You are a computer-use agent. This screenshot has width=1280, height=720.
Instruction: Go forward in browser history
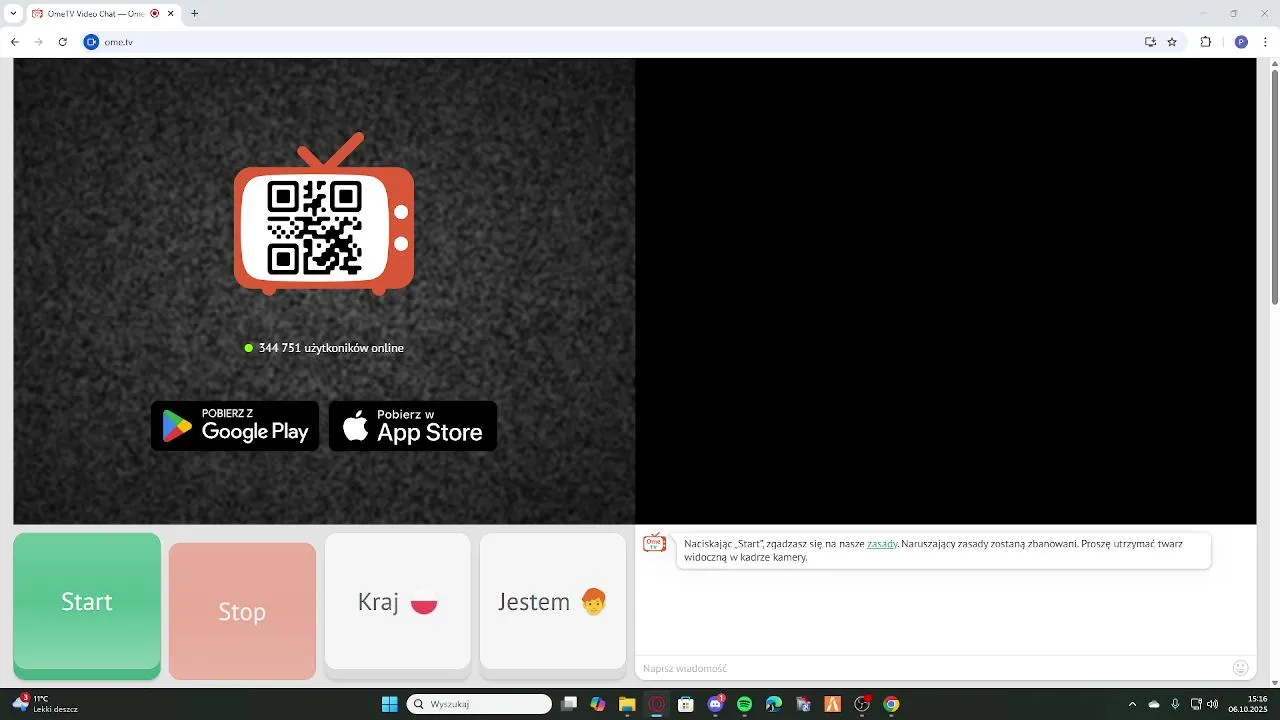click(x=39, y=42)
